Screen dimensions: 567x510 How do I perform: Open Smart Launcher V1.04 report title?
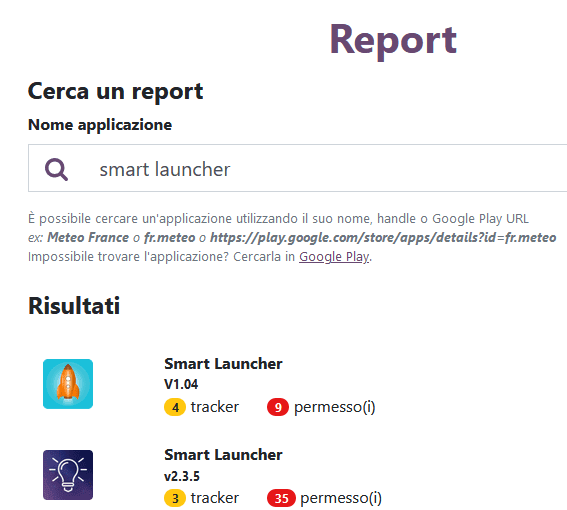(x=223, y=364)
